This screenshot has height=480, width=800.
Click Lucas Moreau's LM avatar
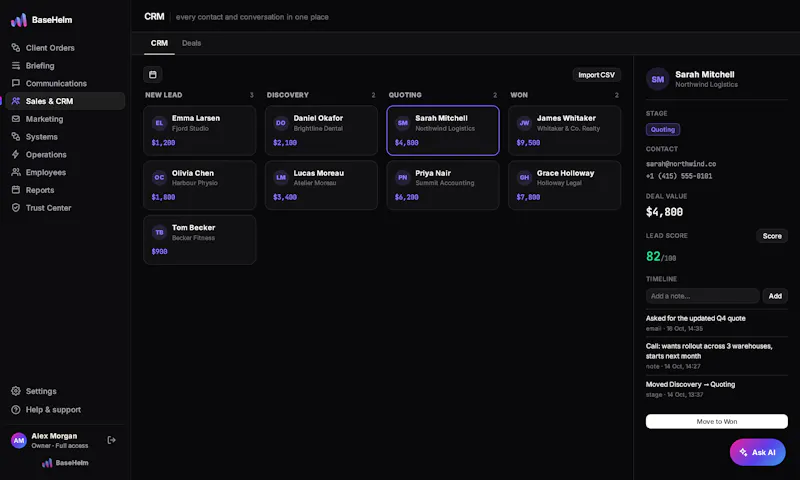point(281,178)
